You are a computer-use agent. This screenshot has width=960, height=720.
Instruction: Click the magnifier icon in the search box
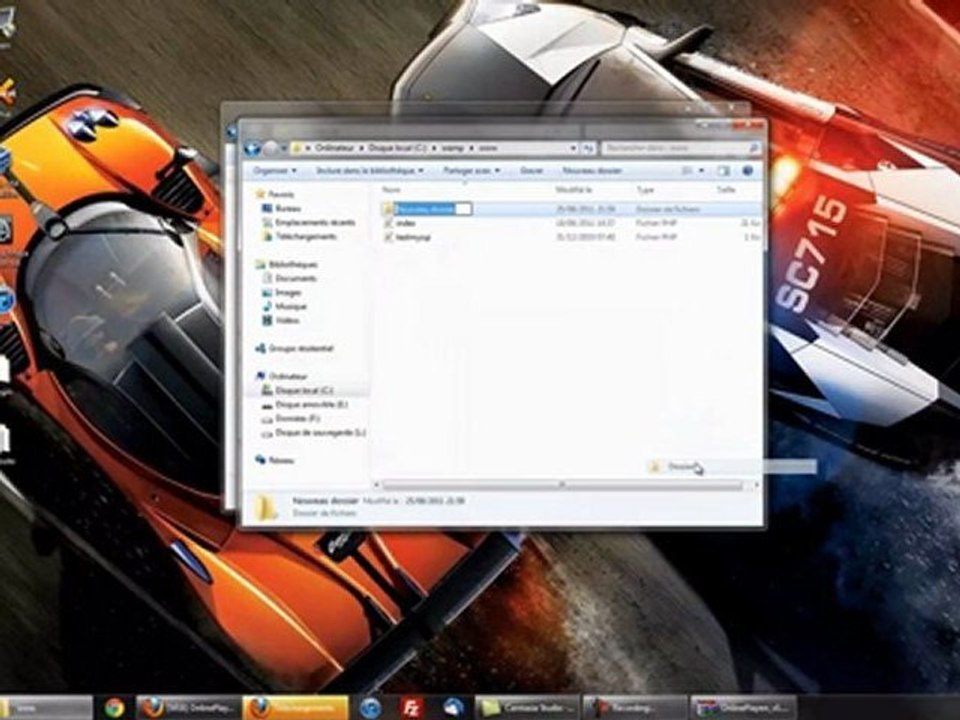[x=754, y=148]
